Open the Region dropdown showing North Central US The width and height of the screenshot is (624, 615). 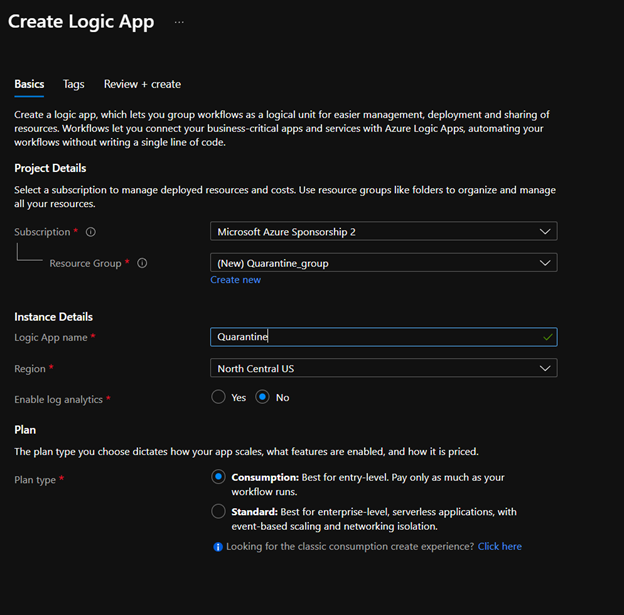point(384,368)
